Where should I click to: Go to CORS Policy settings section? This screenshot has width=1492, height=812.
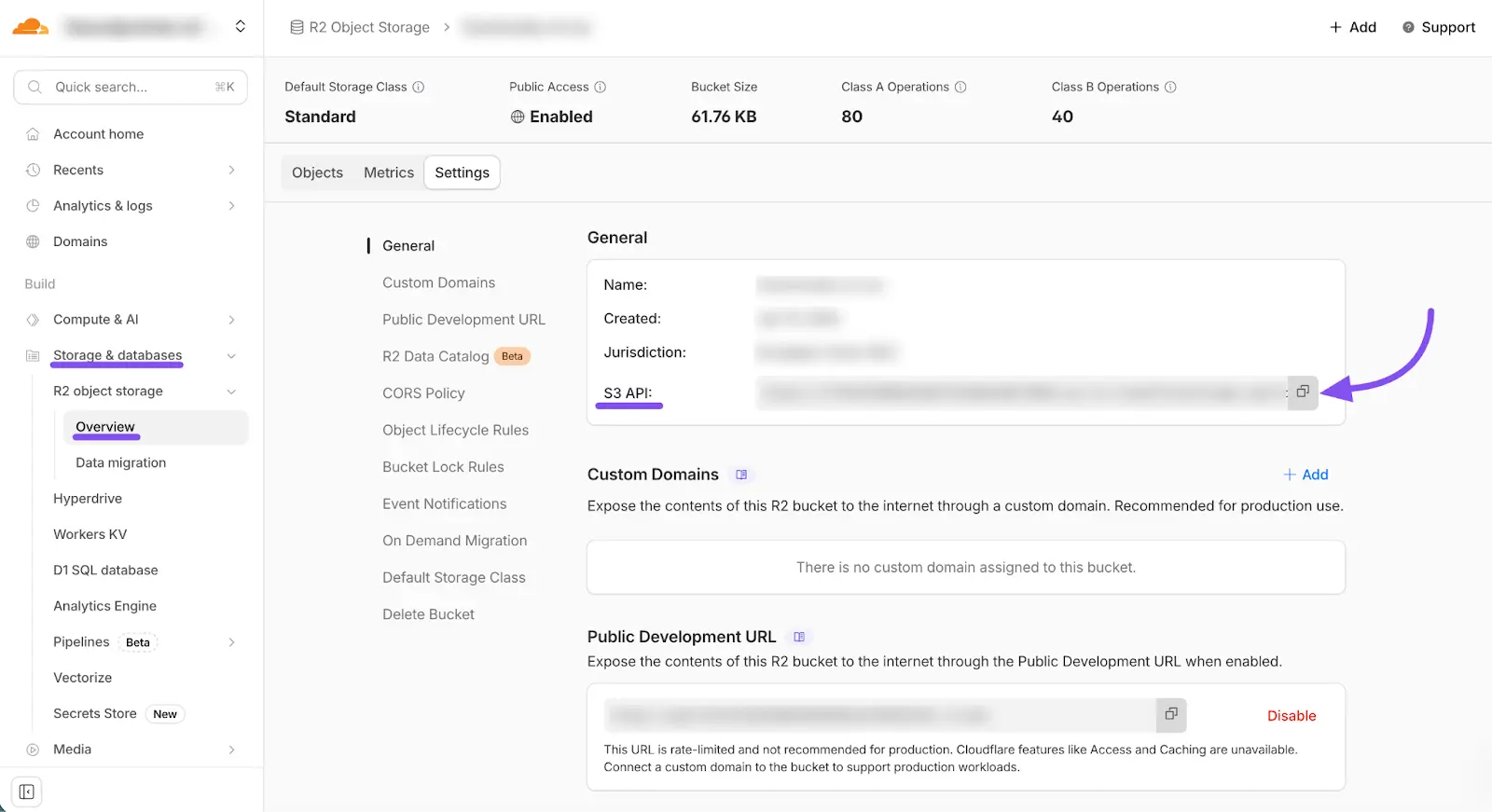click(423, 393)
